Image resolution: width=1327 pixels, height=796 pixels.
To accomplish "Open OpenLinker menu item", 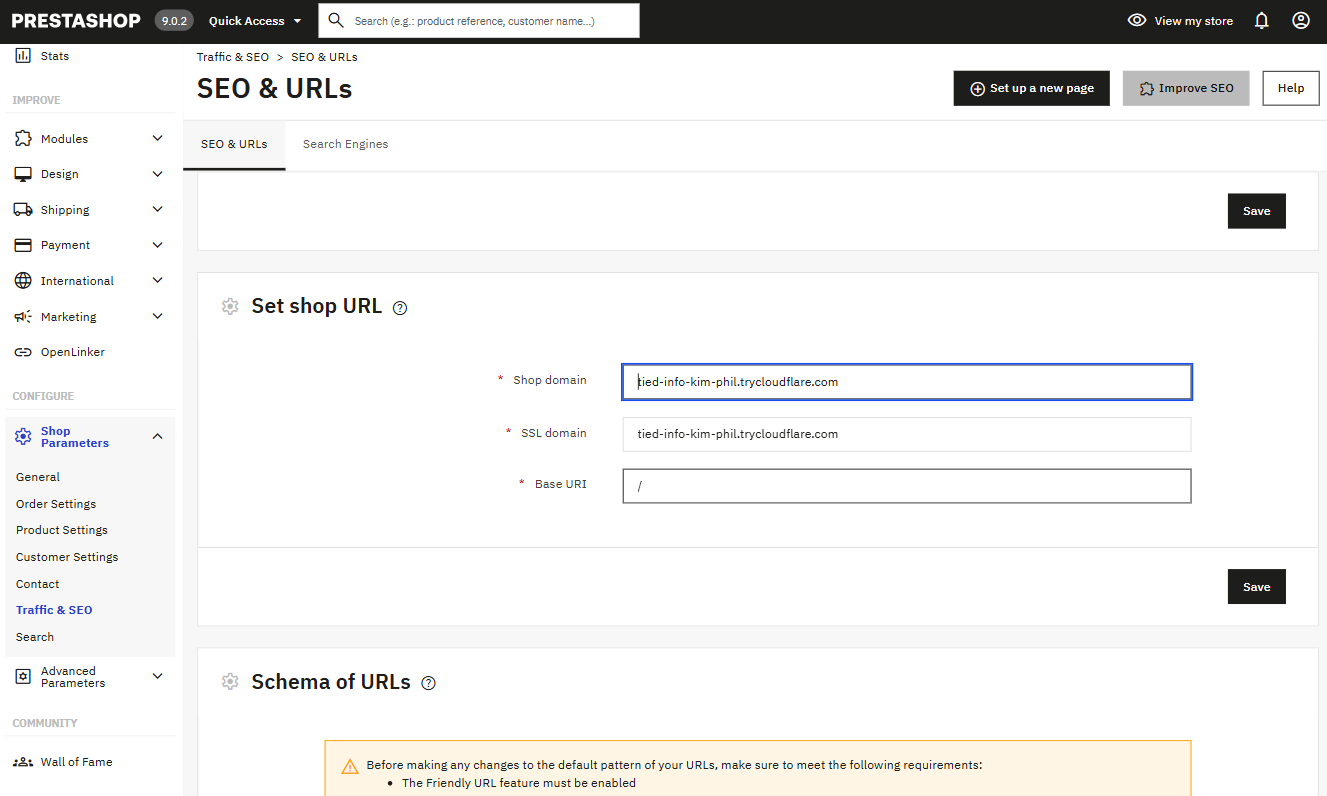I will point(72,352).
